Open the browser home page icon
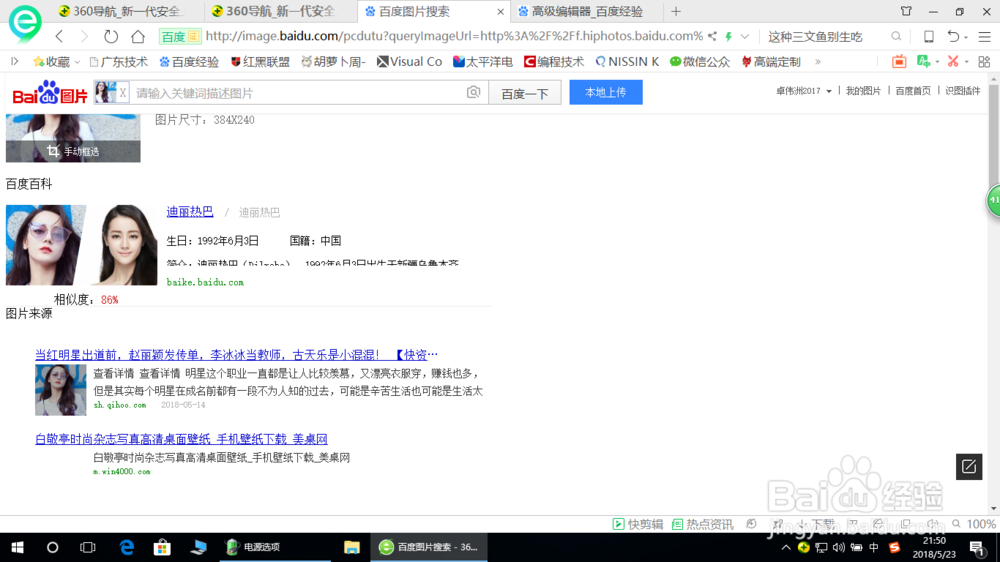The image size is (1000, 562). click(x=138, y=36)
